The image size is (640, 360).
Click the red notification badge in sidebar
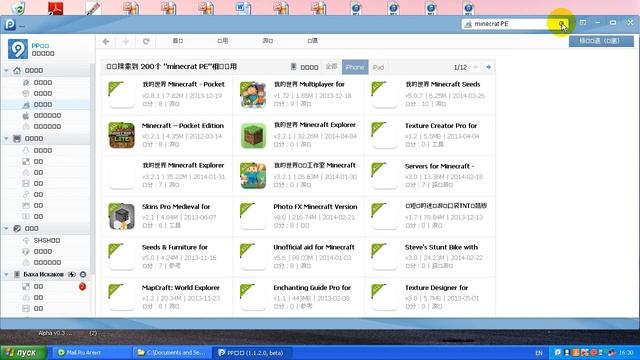coord(82,287)
